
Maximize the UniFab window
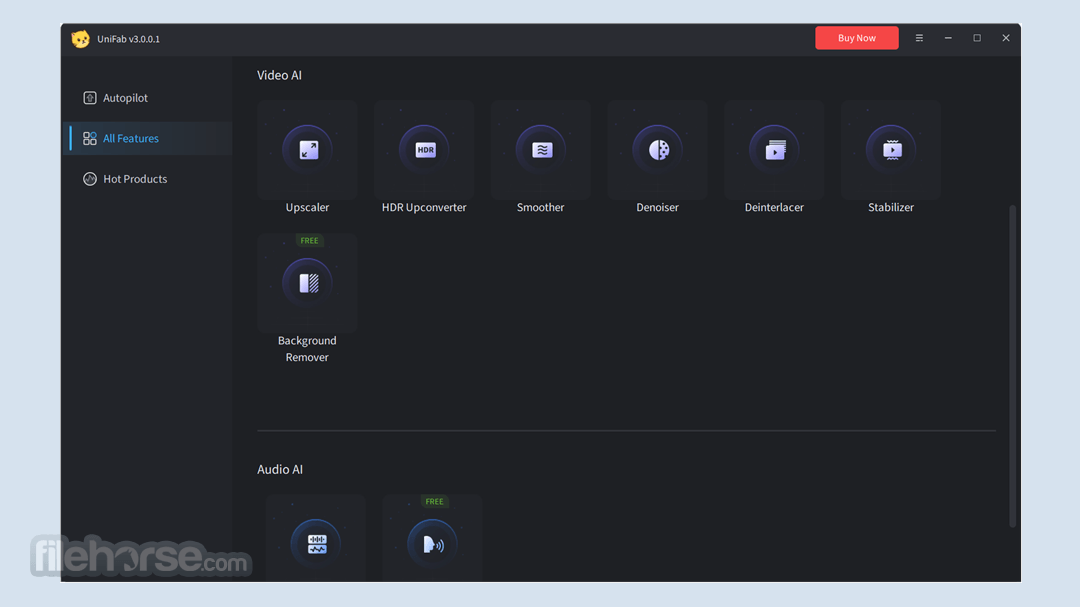[x=977, y=38]
